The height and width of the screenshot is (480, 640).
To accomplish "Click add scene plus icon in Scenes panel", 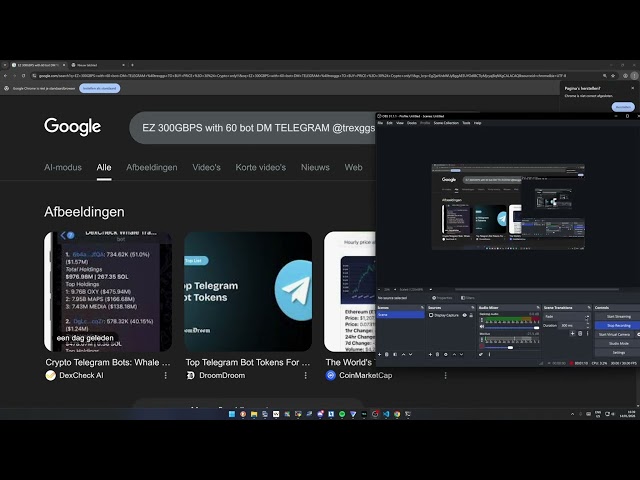I will point(381,354).
